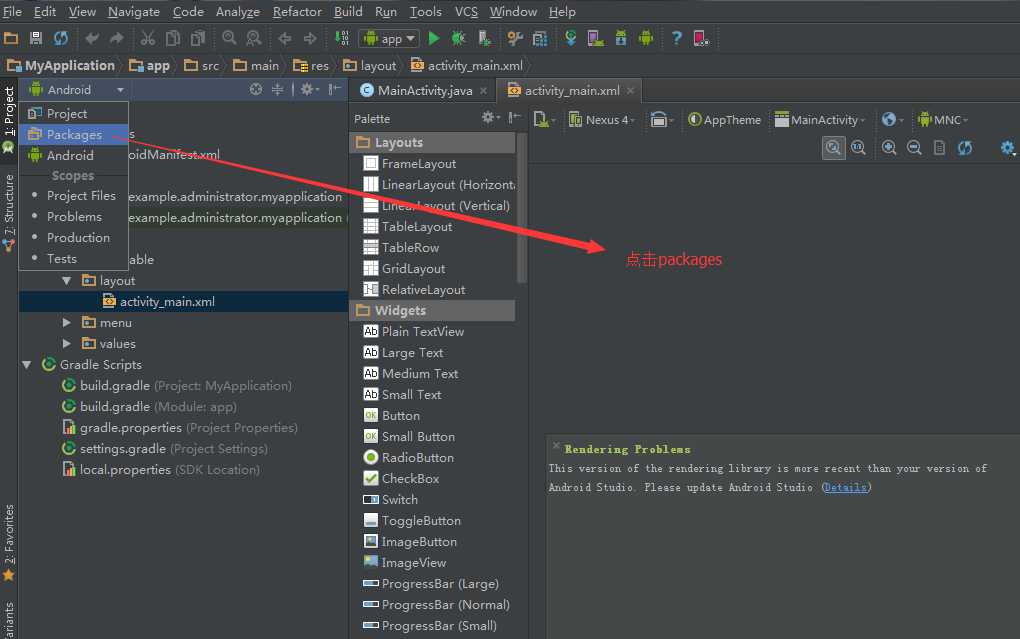Open the app run configuration dropdown
Screen dimensions: 1020x639
pos(389,39)
